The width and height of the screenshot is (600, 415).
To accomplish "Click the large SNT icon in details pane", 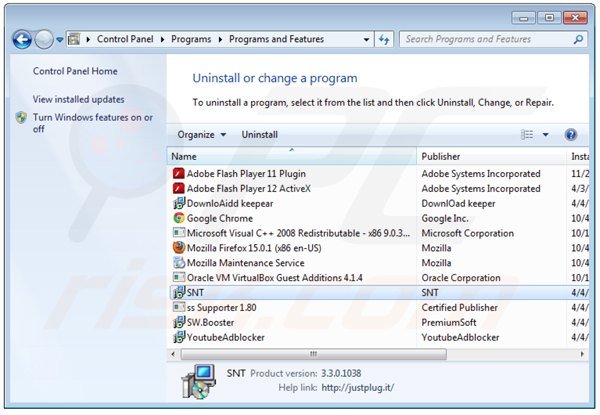I will click(198, 381).
